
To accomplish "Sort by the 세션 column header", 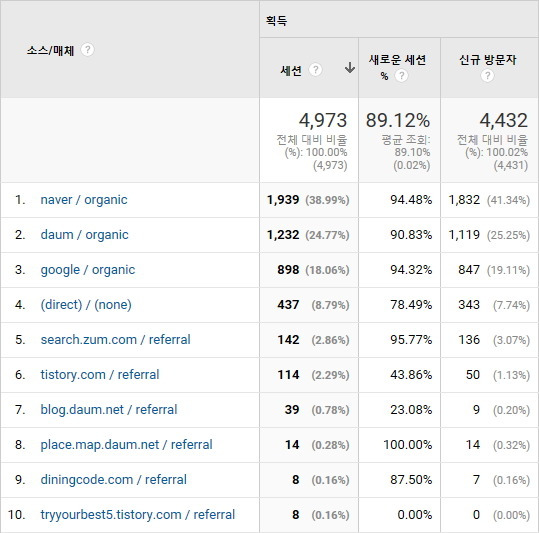I will (291, 70).
